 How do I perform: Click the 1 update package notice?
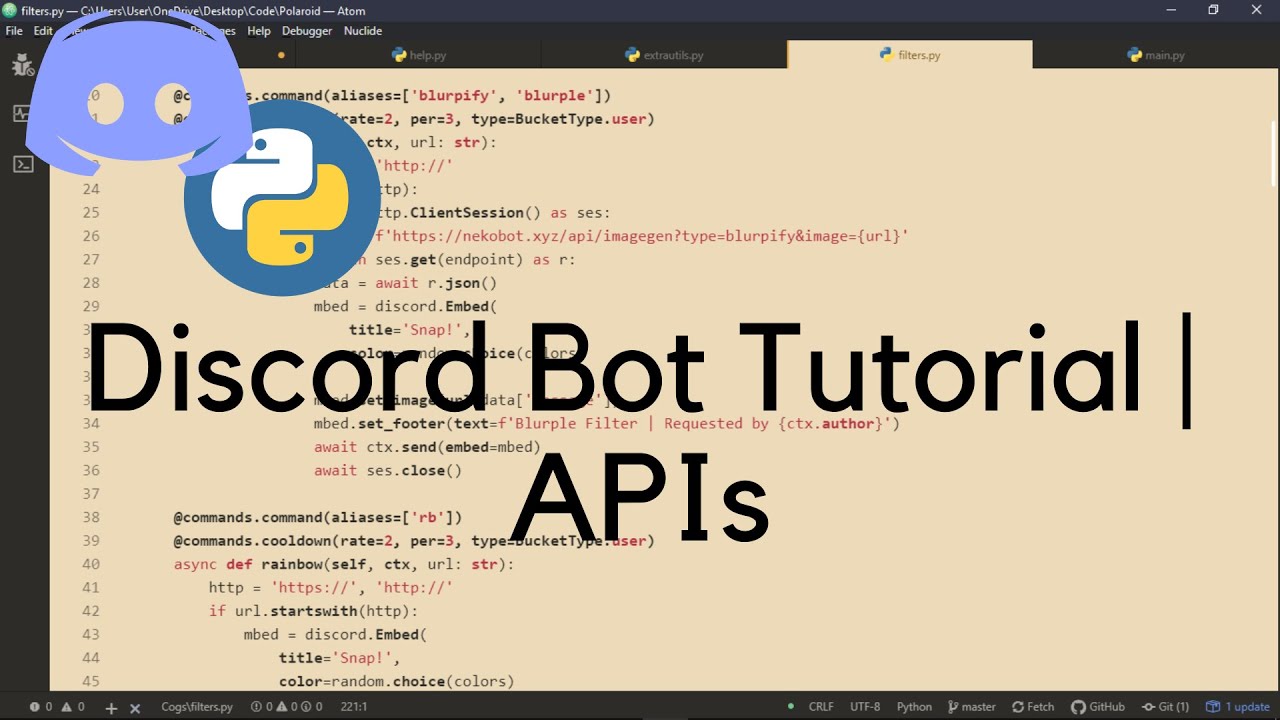1238,707
